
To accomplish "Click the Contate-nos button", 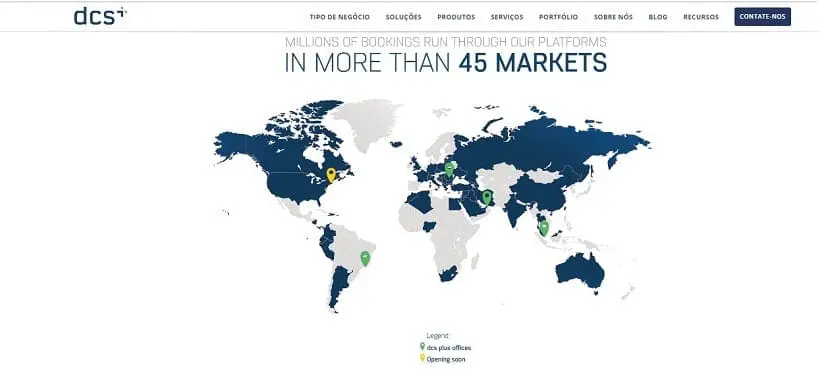I will 762,17.
